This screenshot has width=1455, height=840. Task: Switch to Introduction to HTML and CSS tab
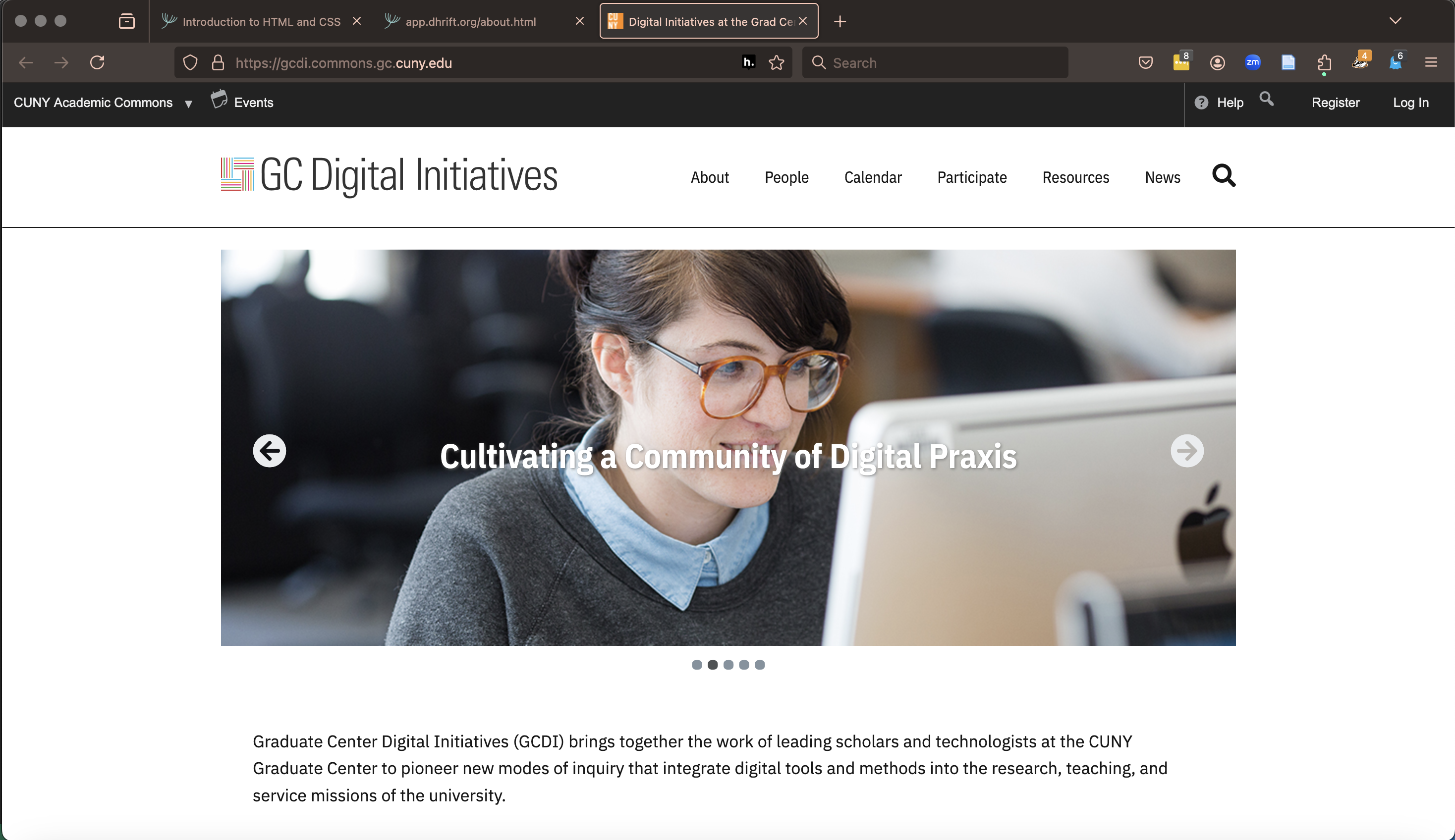click(x=261, y=22)
